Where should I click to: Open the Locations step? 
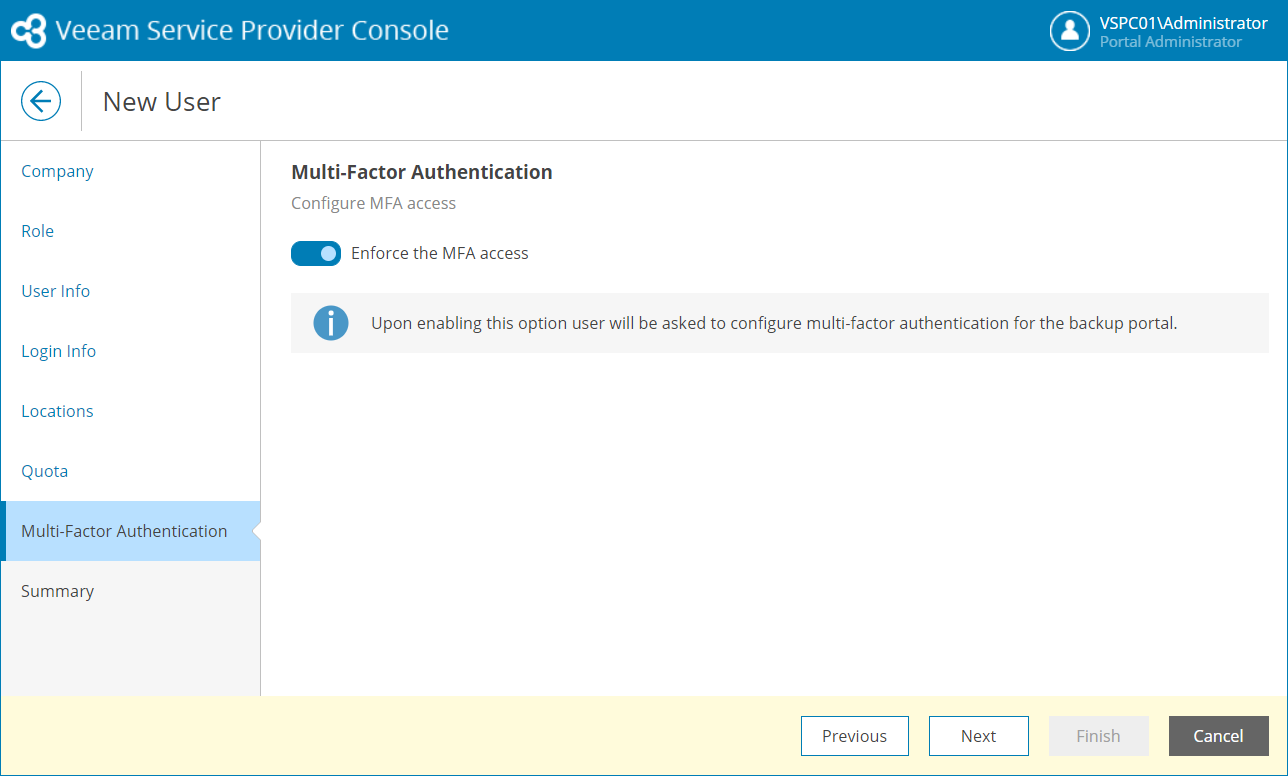(130, 411)
